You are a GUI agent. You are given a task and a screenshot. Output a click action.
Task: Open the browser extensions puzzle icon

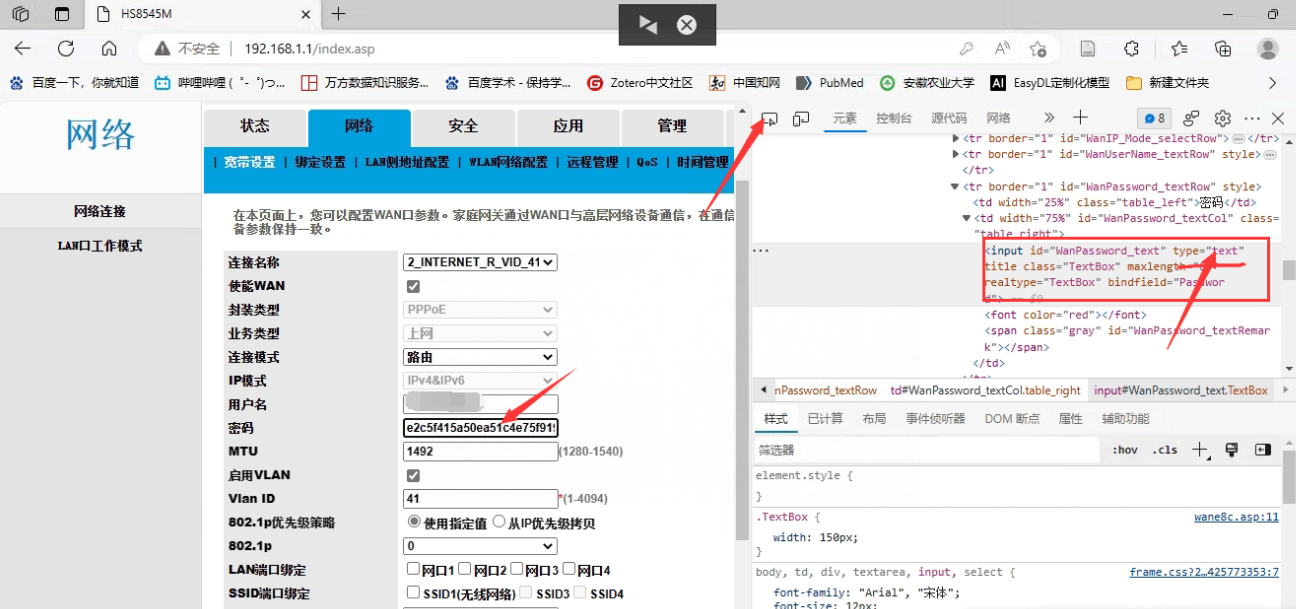pos(1132,48)
